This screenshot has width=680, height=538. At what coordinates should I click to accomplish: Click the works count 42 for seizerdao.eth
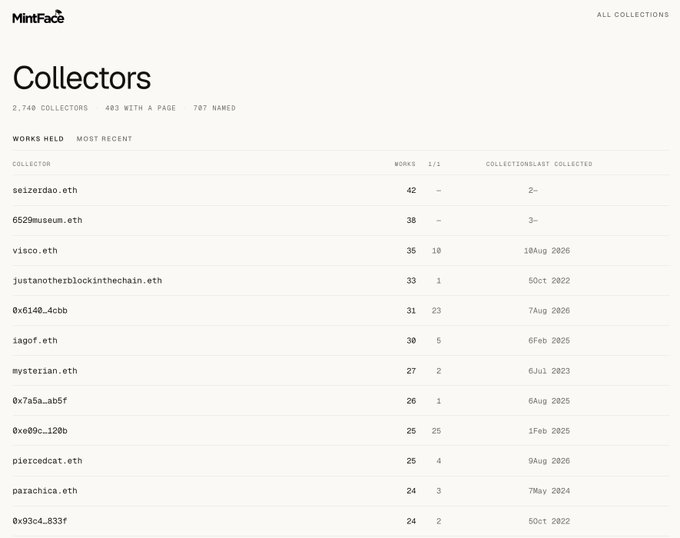pyautogui.click(x=411, y=190)
